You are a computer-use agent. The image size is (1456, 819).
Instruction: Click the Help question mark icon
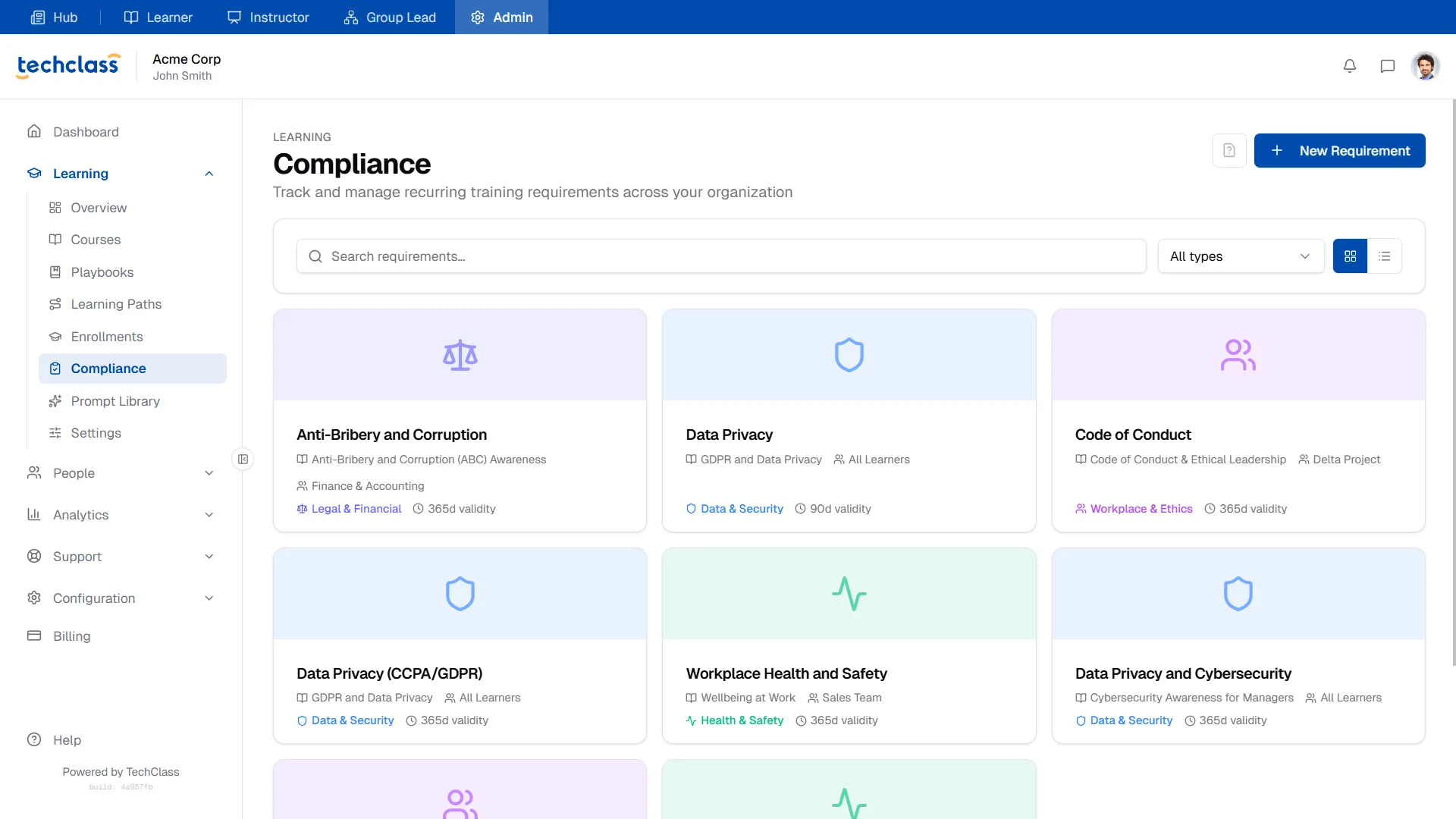(x=34, y=739)
